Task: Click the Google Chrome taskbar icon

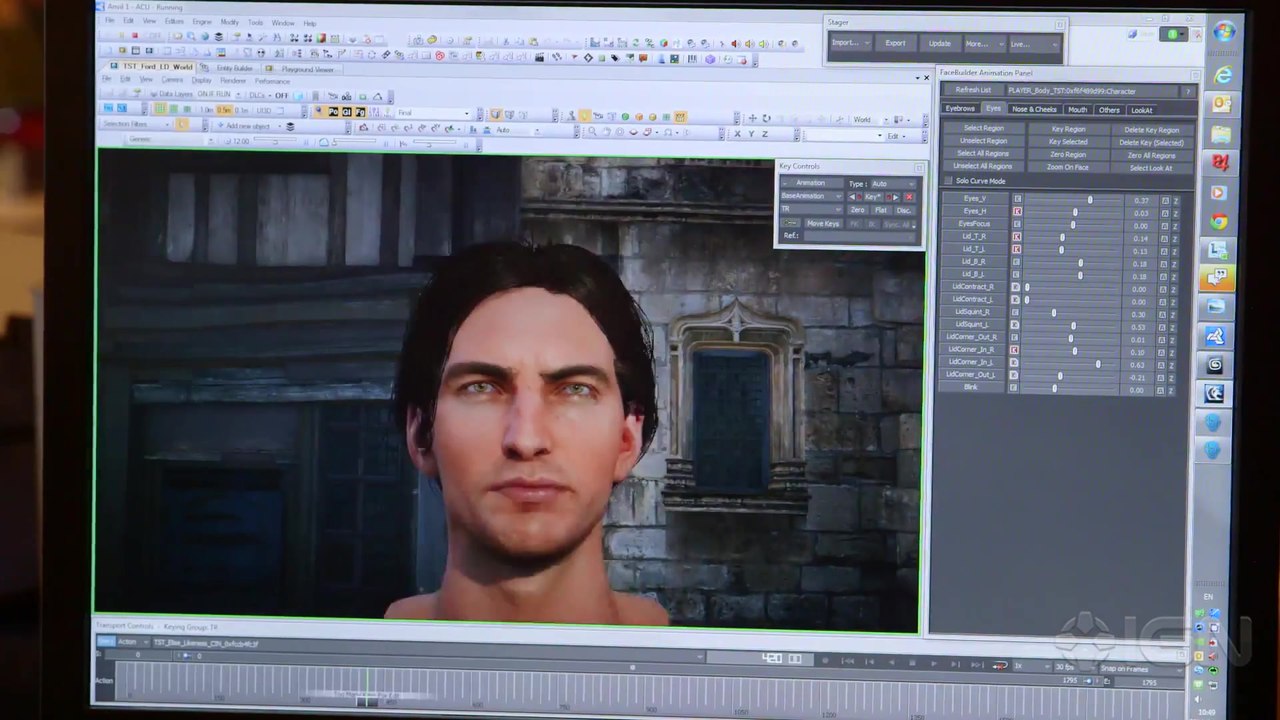Action: pos(1218,222)
